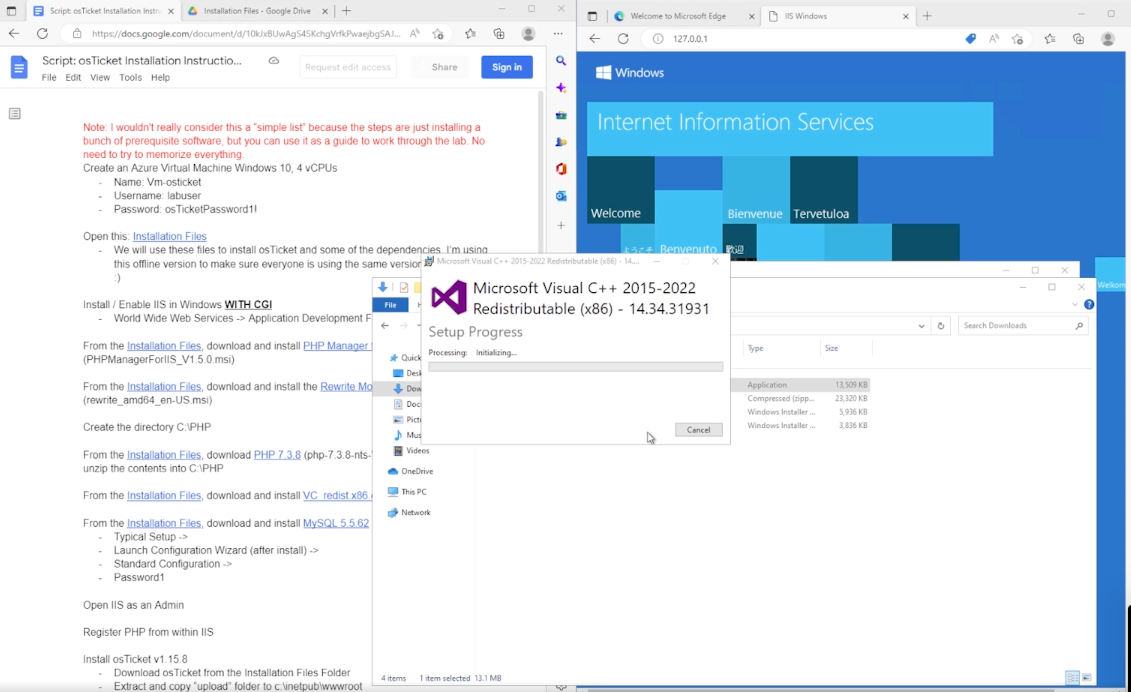Click the Welcome tile on the IIS page

click(620, 190)
